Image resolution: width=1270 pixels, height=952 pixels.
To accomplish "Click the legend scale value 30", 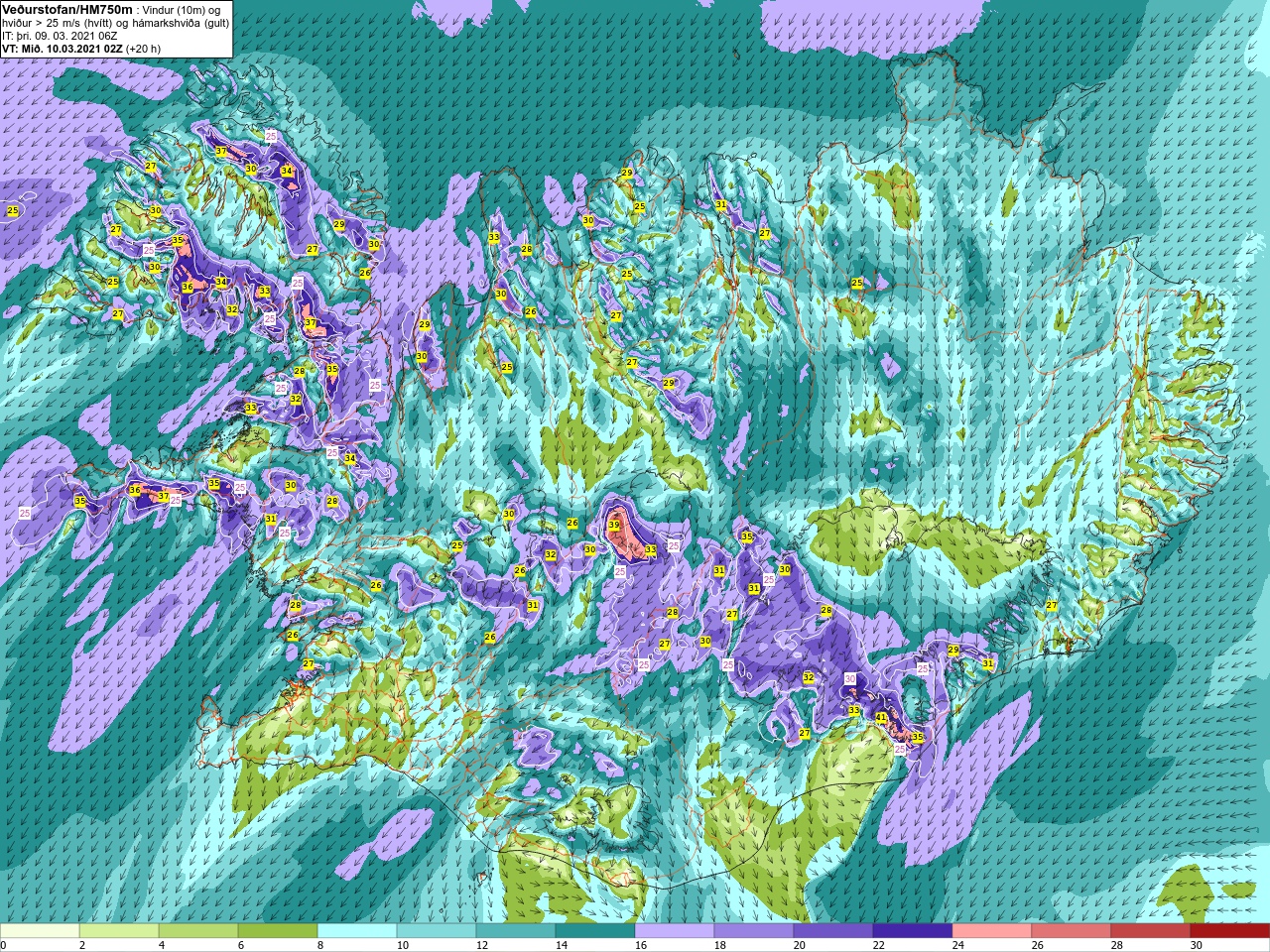I will [x=1198, y=945].
